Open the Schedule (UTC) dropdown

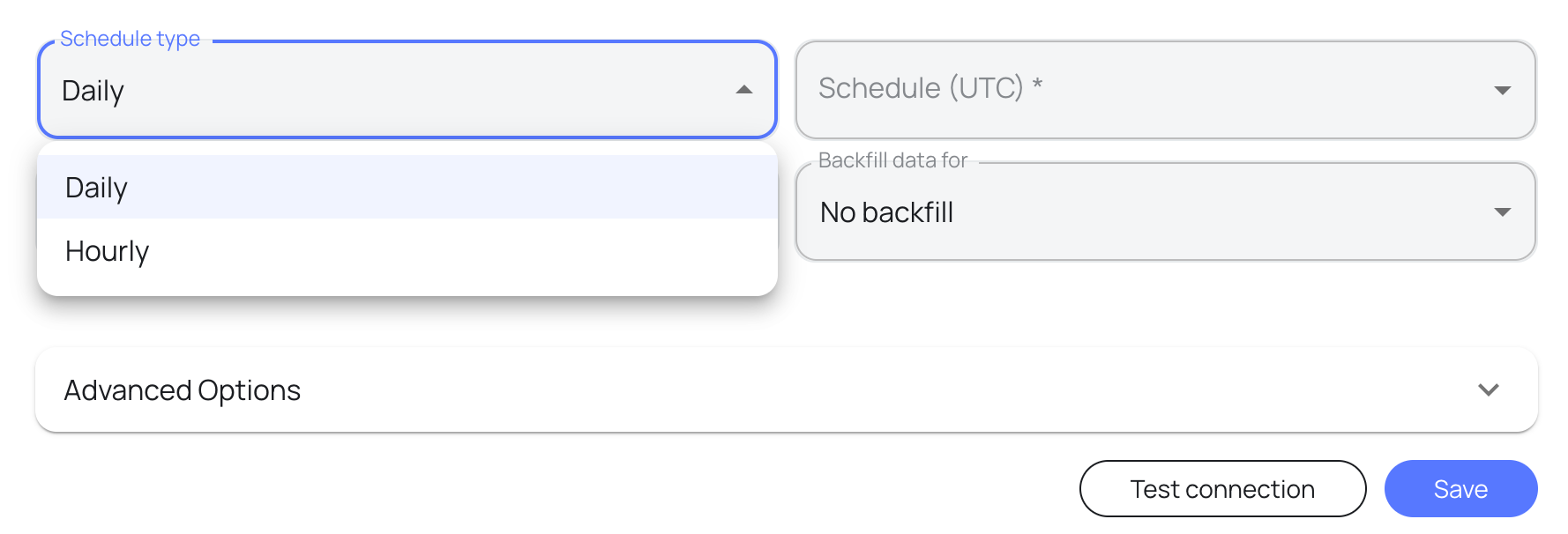tap(1164, 89)
